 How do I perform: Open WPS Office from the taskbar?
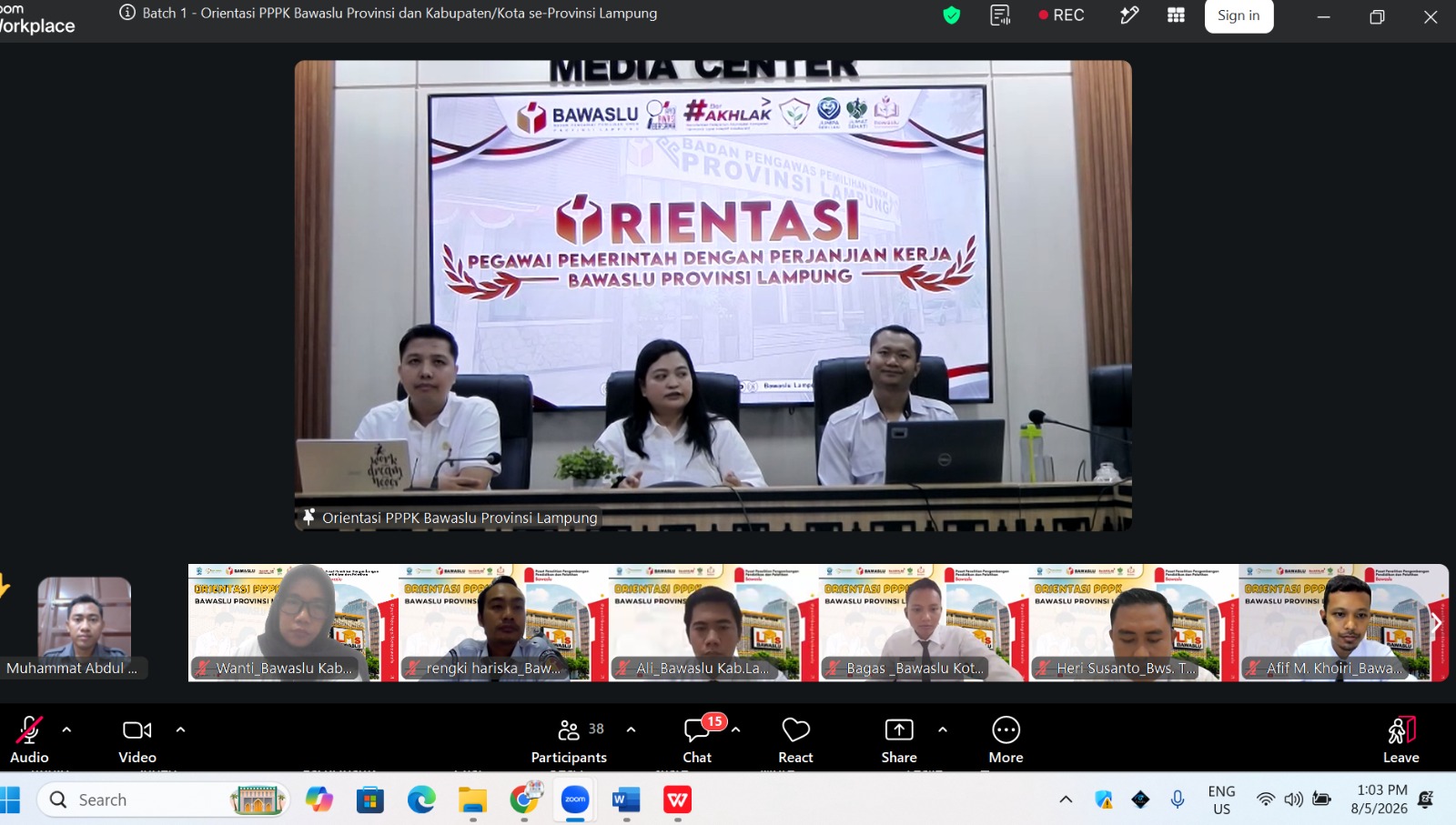click(x=678, y=800)
